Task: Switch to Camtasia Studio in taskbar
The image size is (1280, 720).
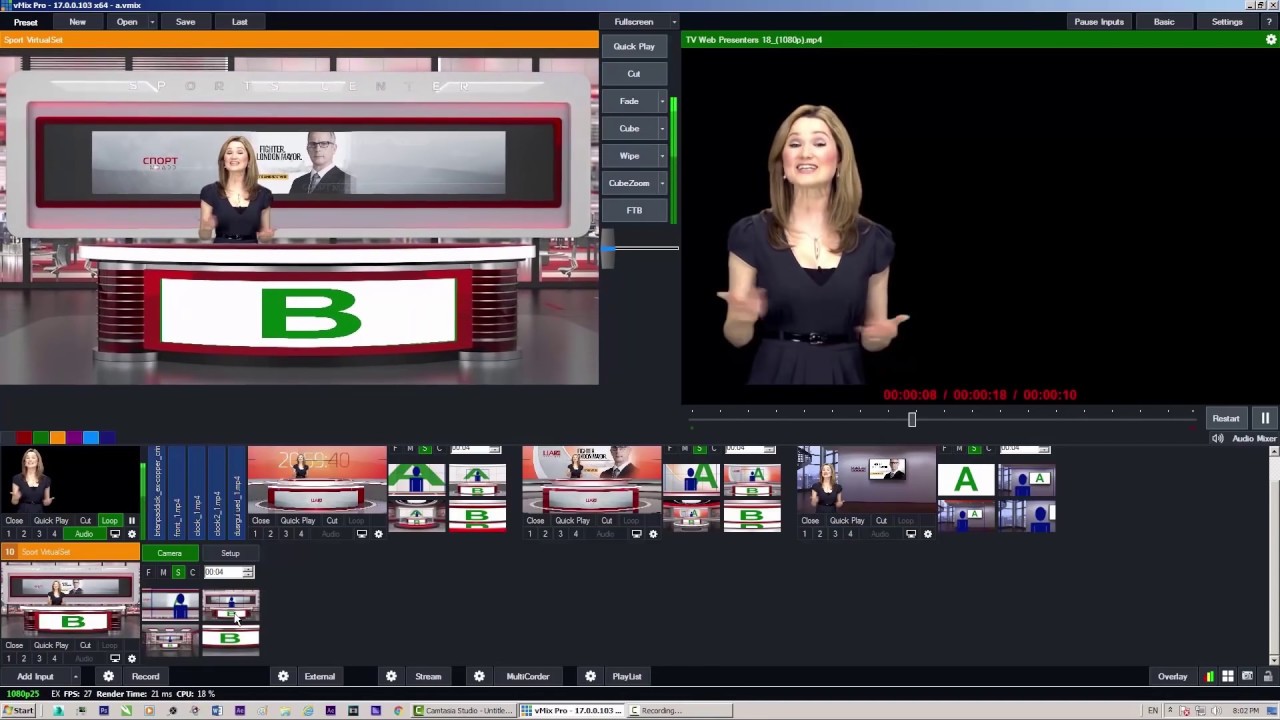Action: point(465,711)
